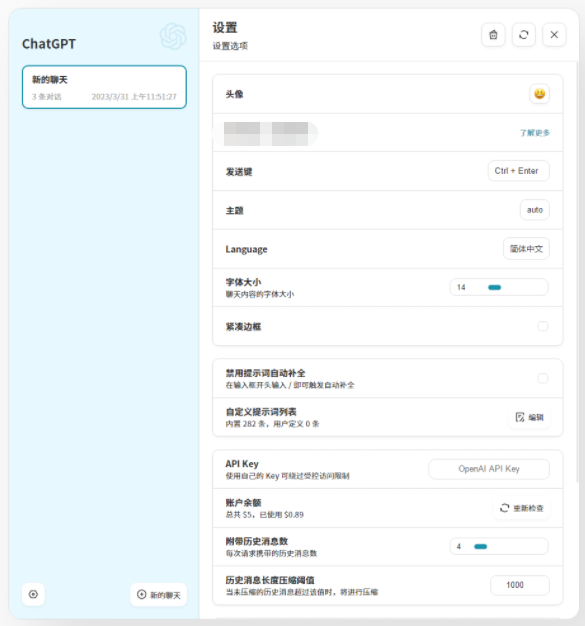Click the reset settings refresh icon
This screenshot has width=585, height=626.
click(x=524, y=35)
